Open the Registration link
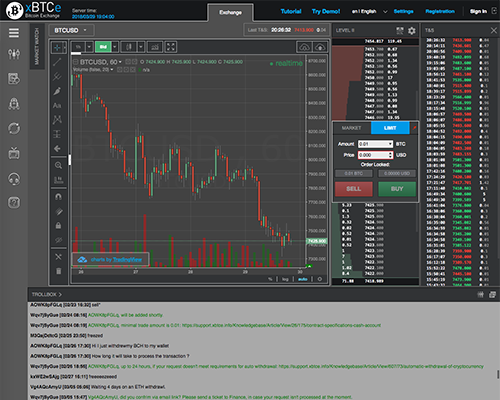This screenshot has height=400, width=500. (x=440, y=11)
